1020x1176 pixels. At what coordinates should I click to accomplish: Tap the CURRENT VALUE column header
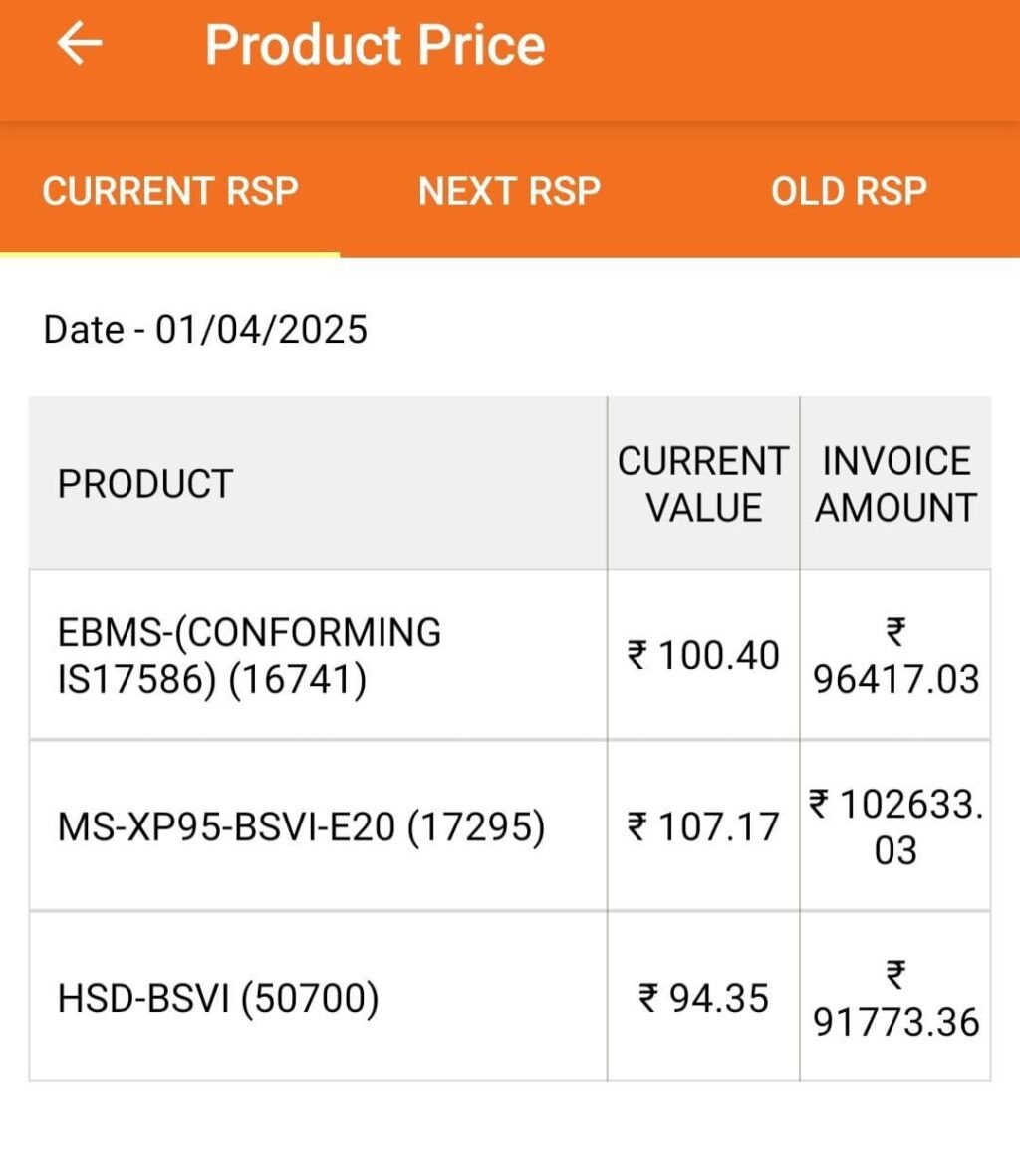point(703,484)
